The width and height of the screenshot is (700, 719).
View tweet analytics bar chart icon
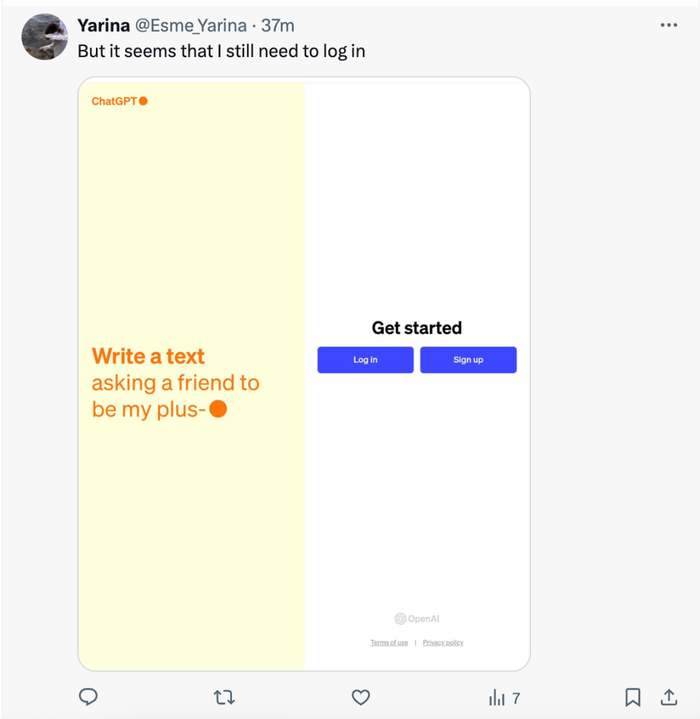tap(497, 698)
